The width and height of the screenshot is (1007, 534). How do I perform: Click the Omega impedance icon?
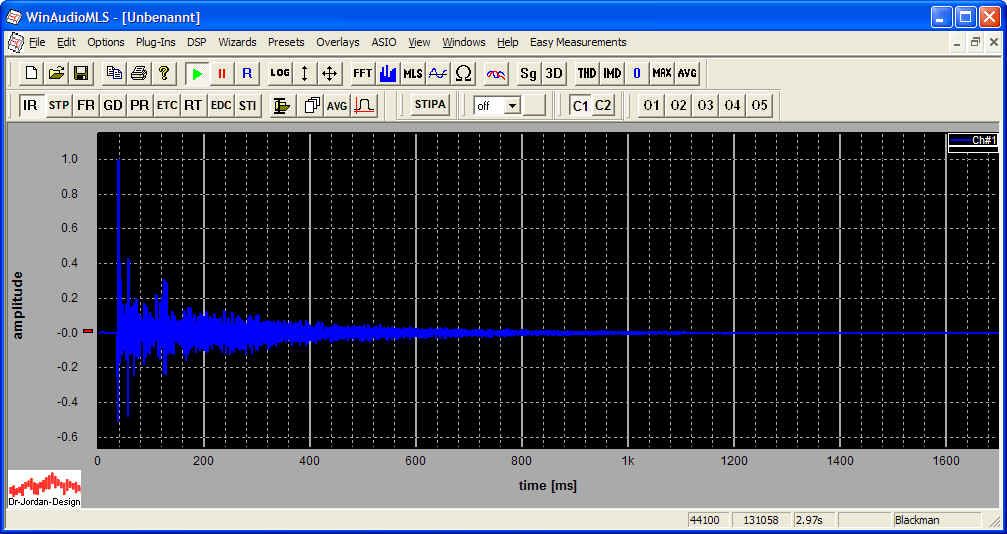pyautogui.click(x=463, y=73)
